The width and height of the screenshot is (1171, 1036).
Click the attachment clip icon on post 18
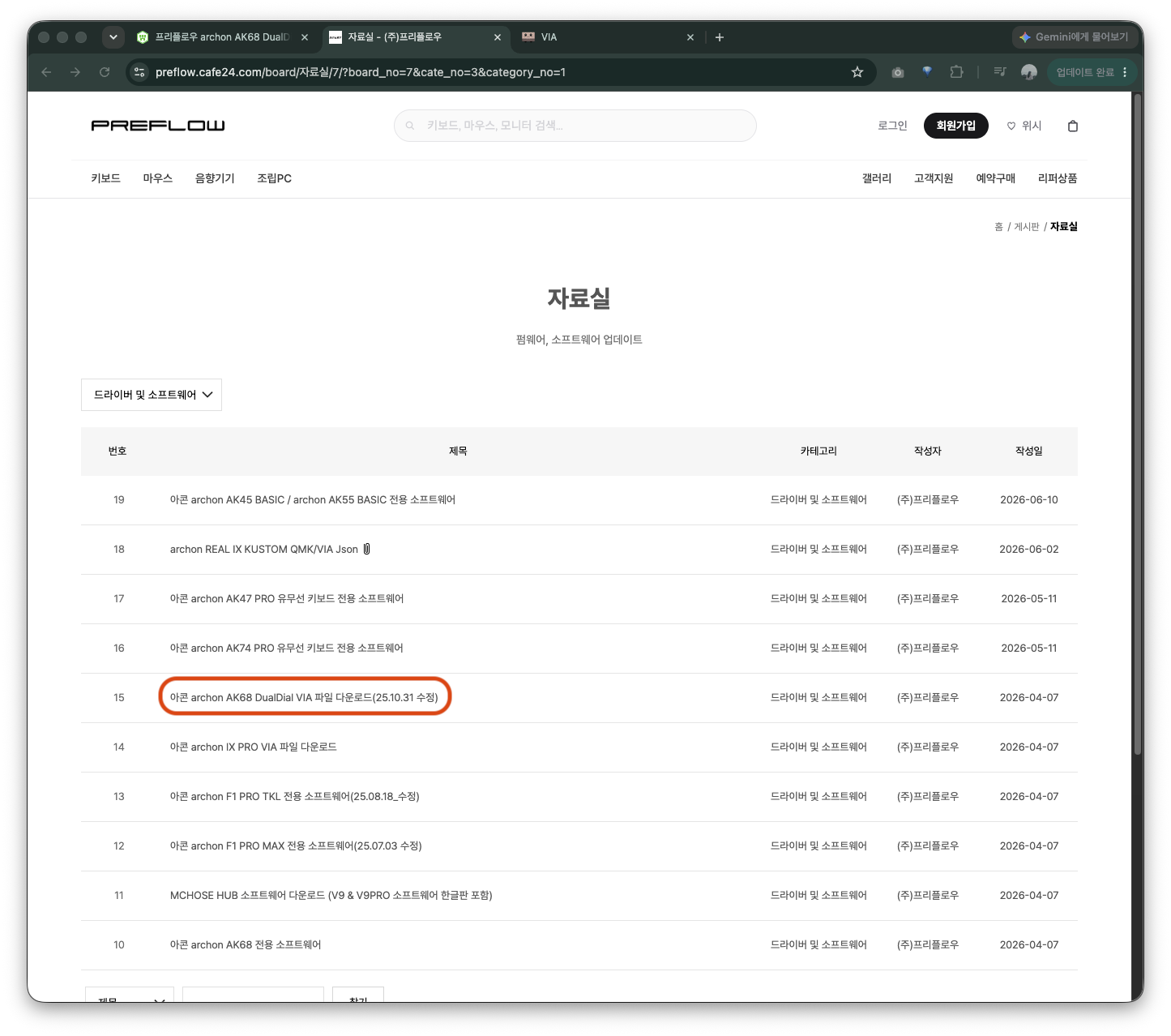pyautogui.click(x=366, y=549)
